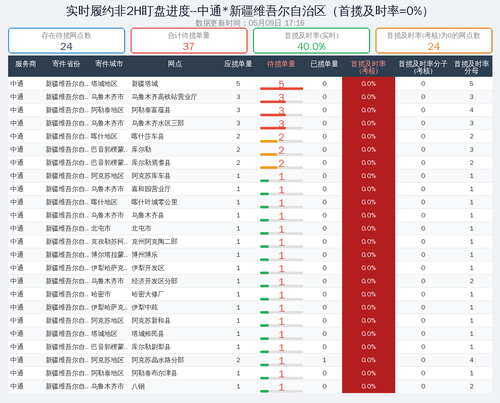
Task: Click 塔城地区 city in 新疆塔城 row
Action: coord(104,84)
